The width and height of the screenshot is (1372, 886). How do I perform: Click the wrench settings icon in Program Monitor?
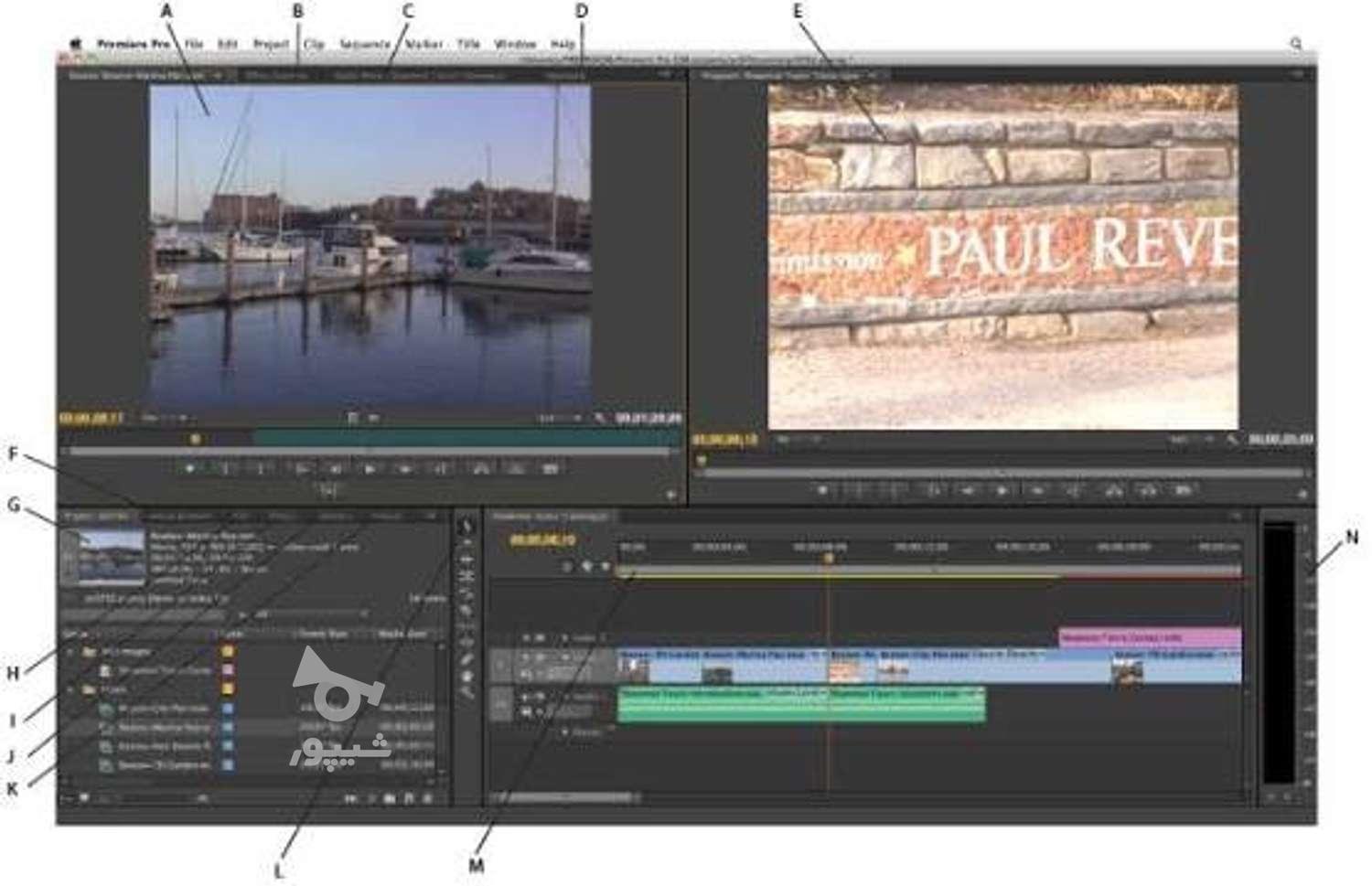tap(1233, 440)
